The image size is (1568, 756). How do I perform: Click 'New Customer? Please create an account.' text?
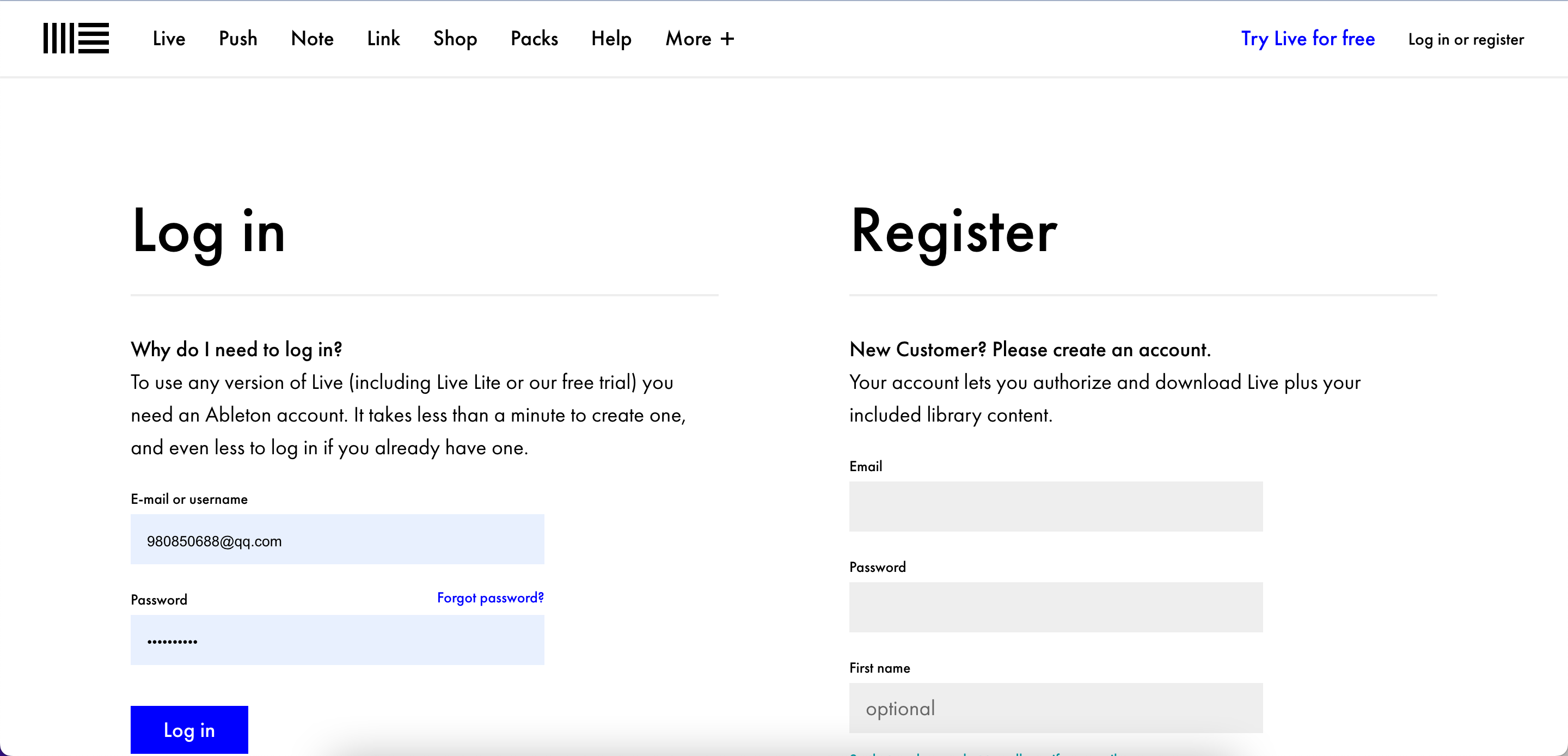(x=1031, y=350)
